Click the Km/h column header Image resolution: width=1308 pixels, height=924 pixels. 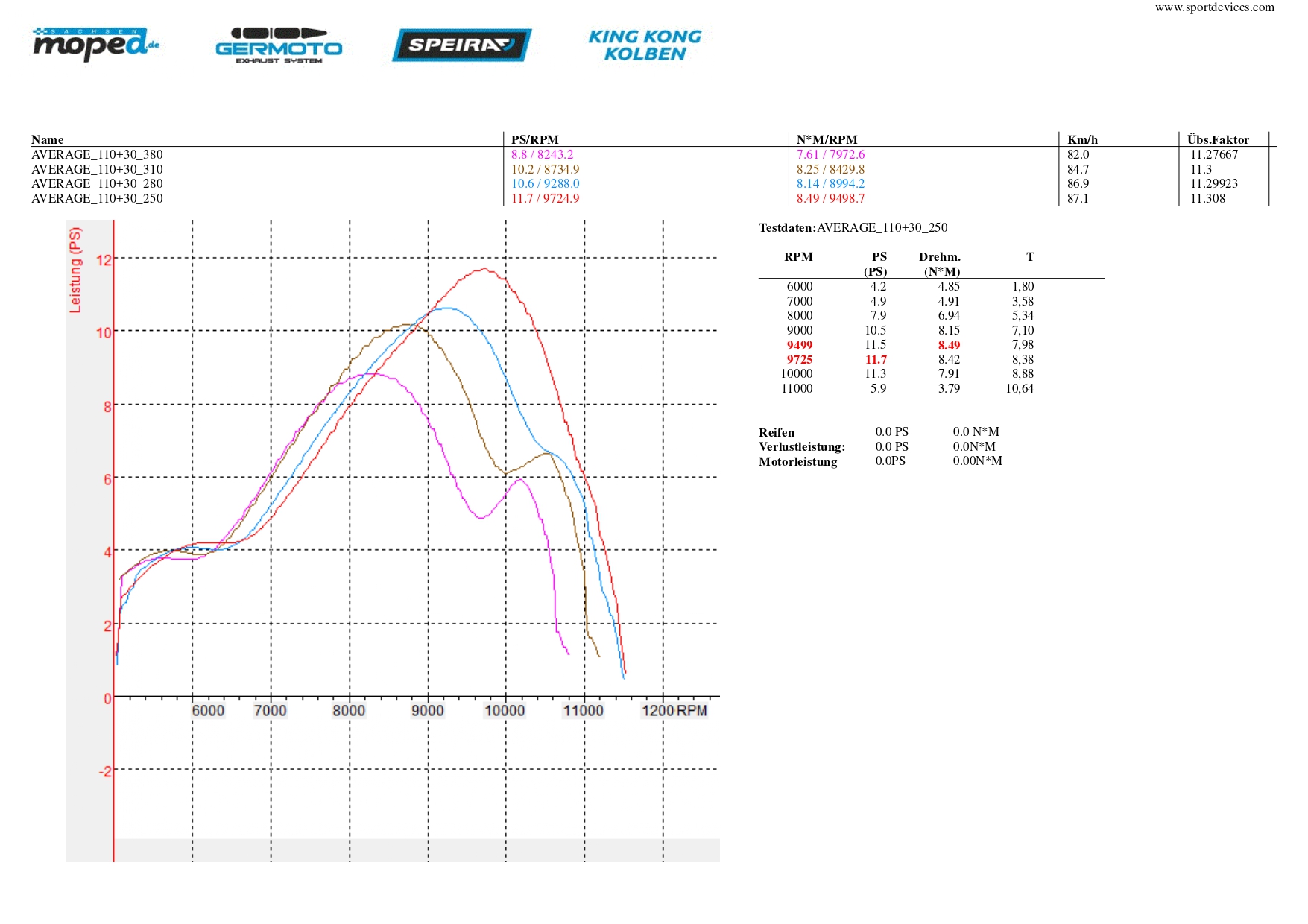pyautogui.click(x=1082, y=139)
